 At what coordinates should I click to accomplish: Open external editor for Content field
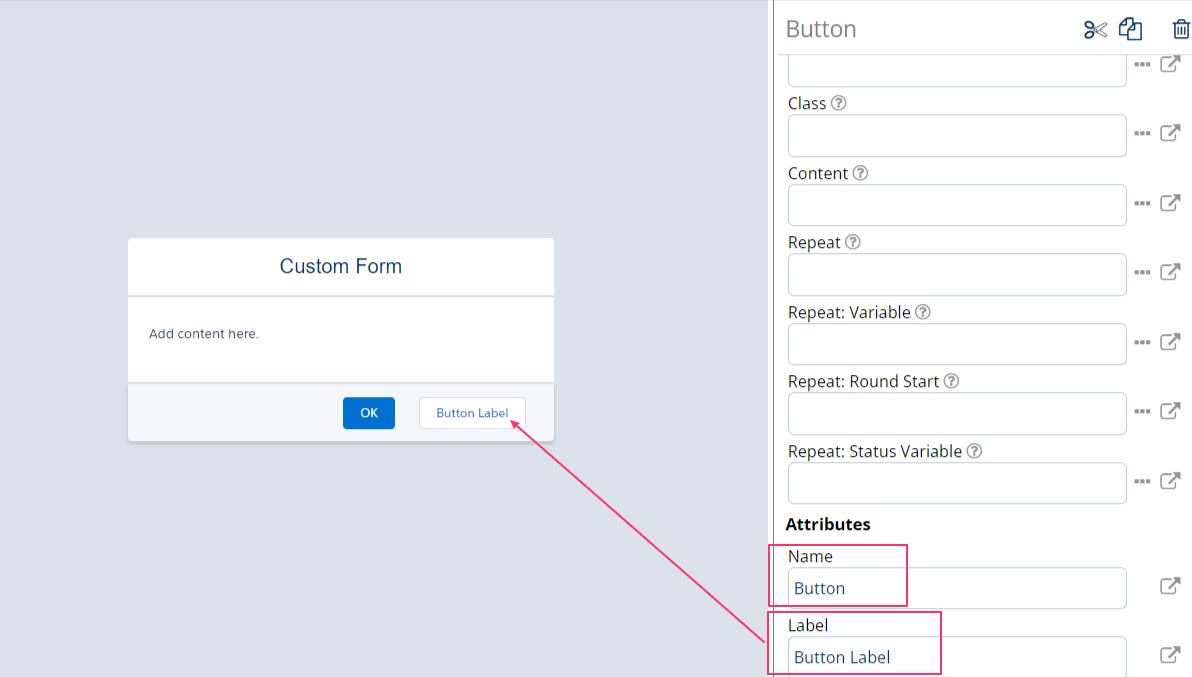click(x=1169, y=203)
